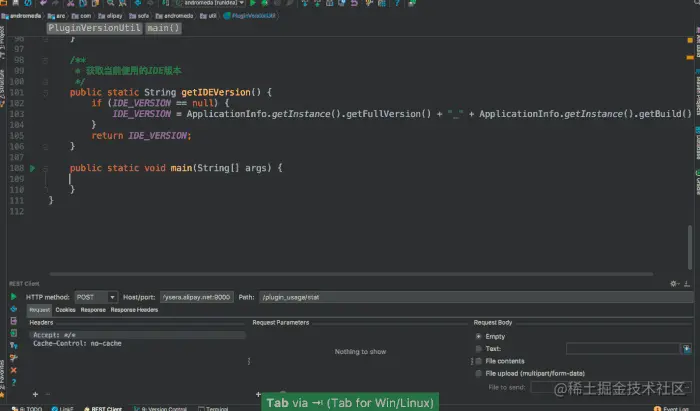Screen dimensions: 700x411
Task: Click the plus button to add a header
Action: point(35,394)
